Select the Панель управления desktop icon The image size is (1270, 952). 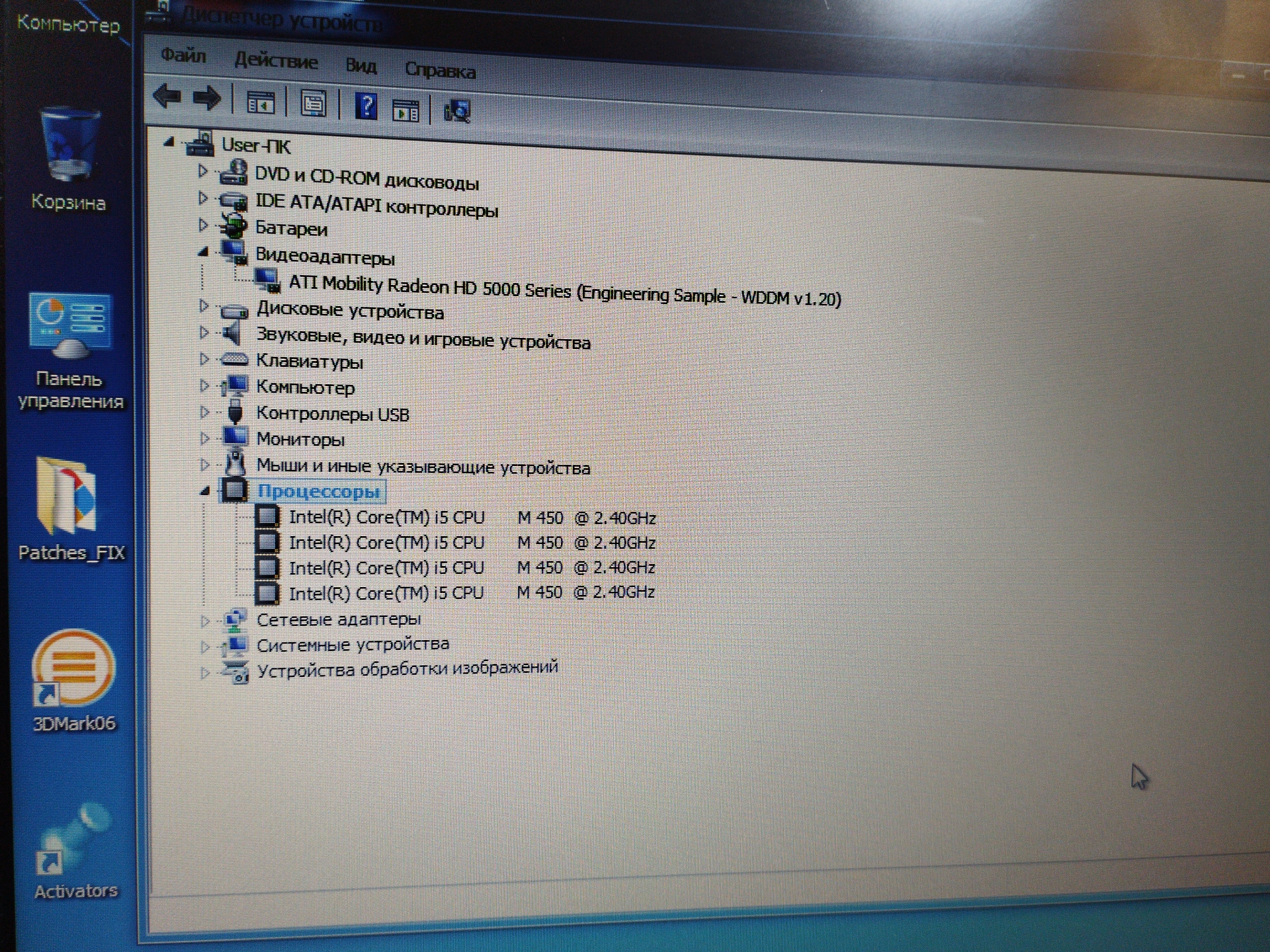click(x=70, y=352)
